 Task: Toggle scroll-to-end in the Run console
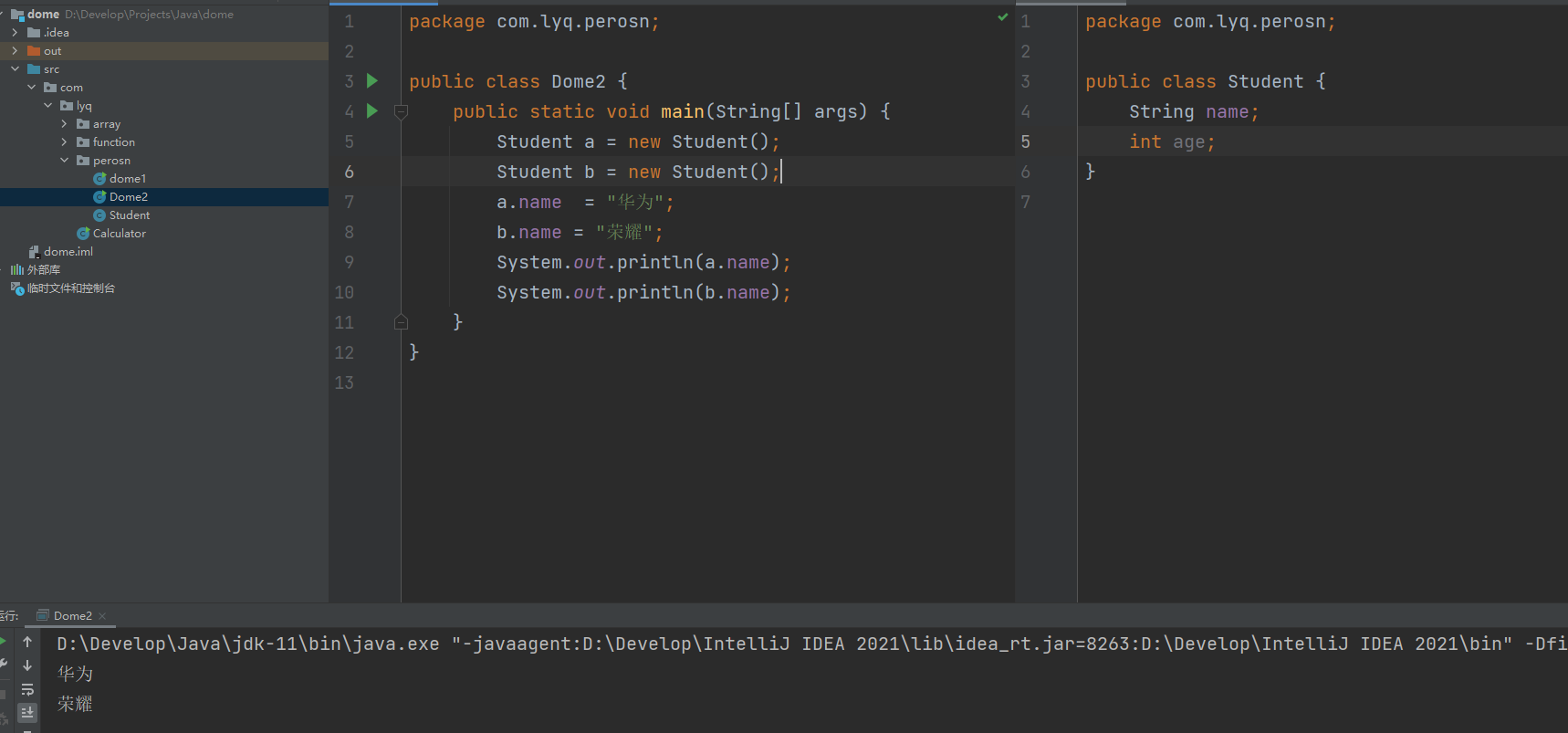[x=27, y=712]
